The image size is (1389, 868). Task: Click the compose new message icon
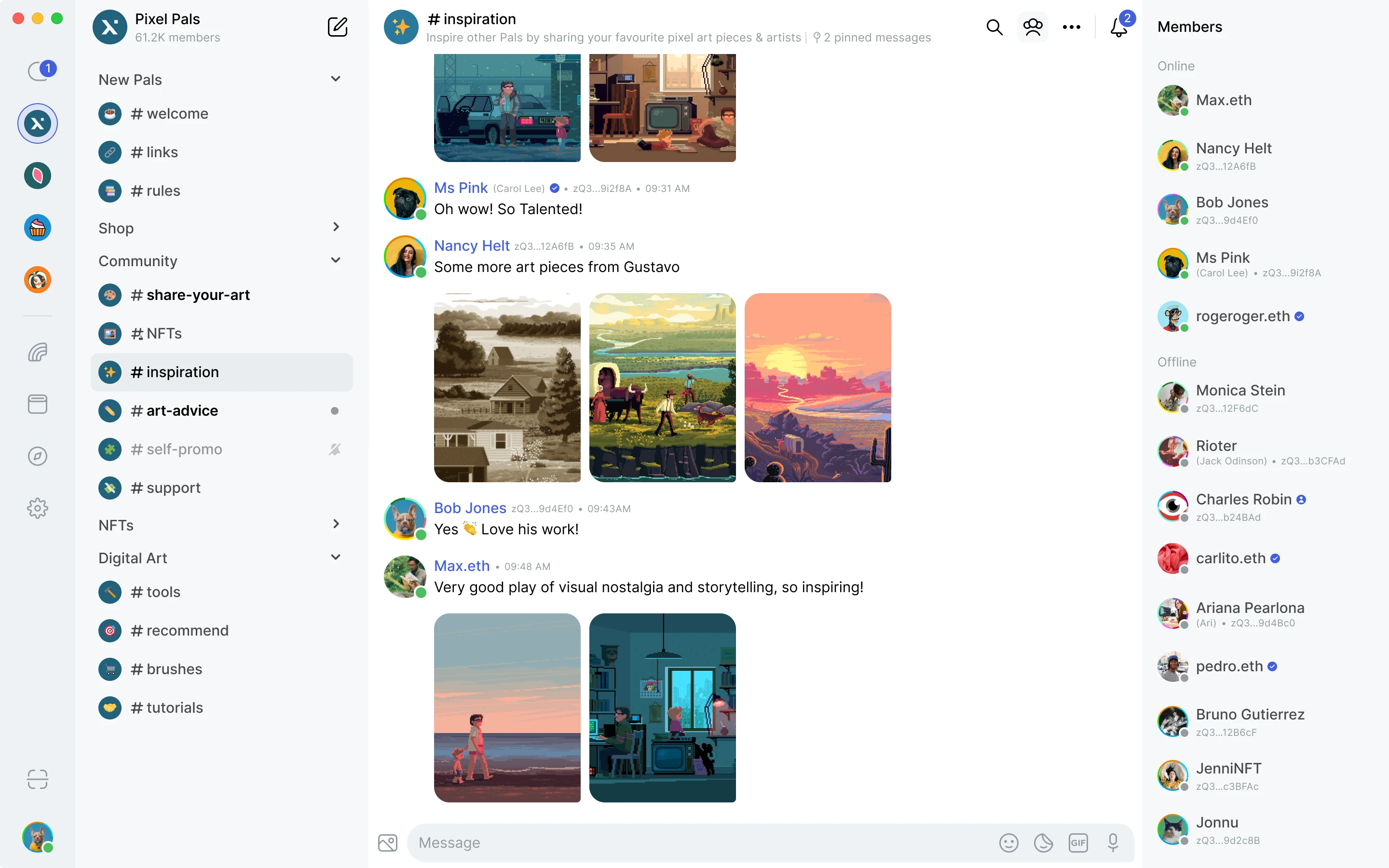coord(337,27)
